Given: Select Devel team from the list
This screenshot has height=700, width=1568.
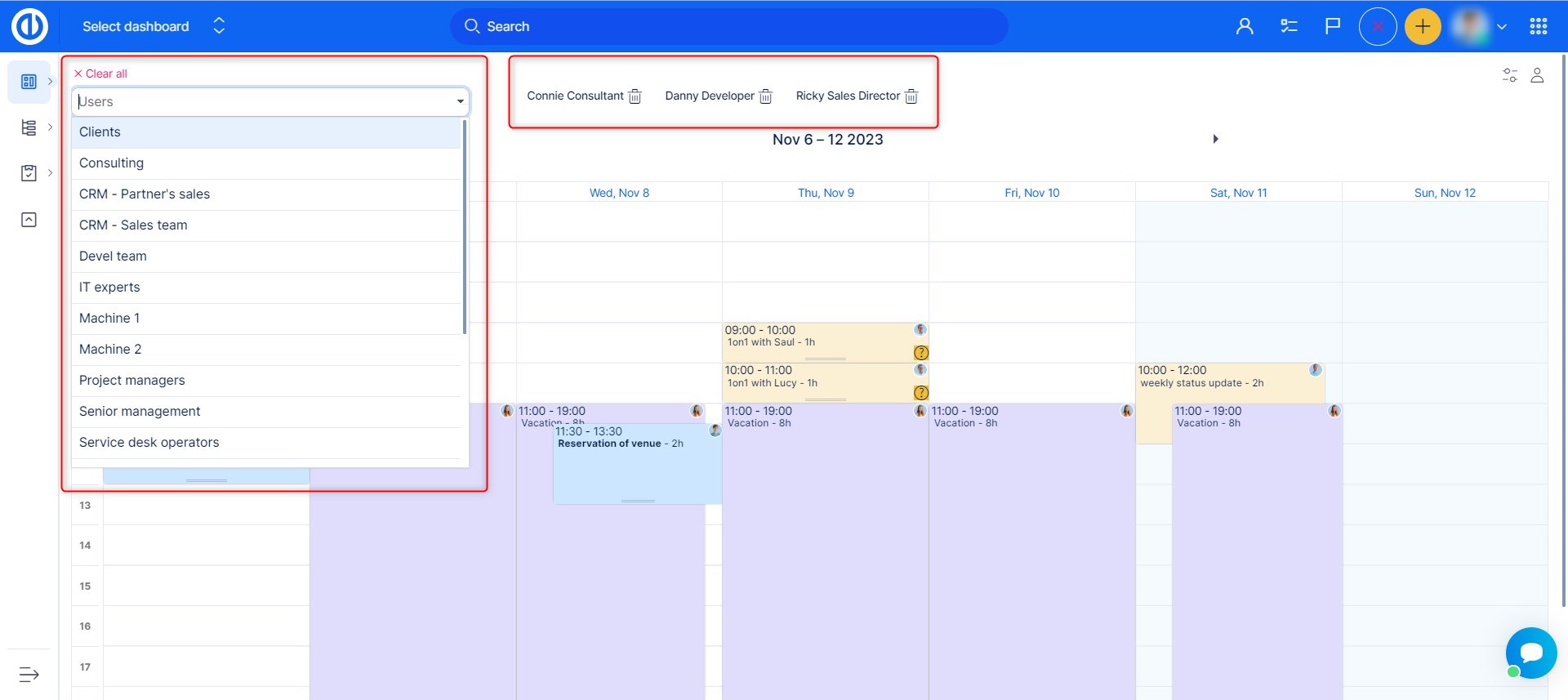Looking at the screenshot, I should coord(113,256).
